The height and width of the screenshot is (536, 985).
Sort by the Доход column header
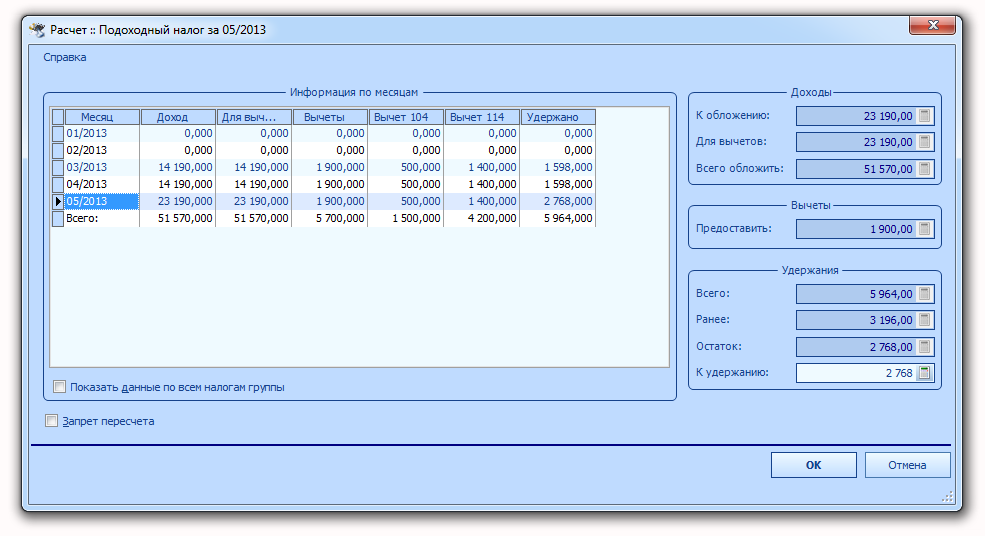[178, 117]
